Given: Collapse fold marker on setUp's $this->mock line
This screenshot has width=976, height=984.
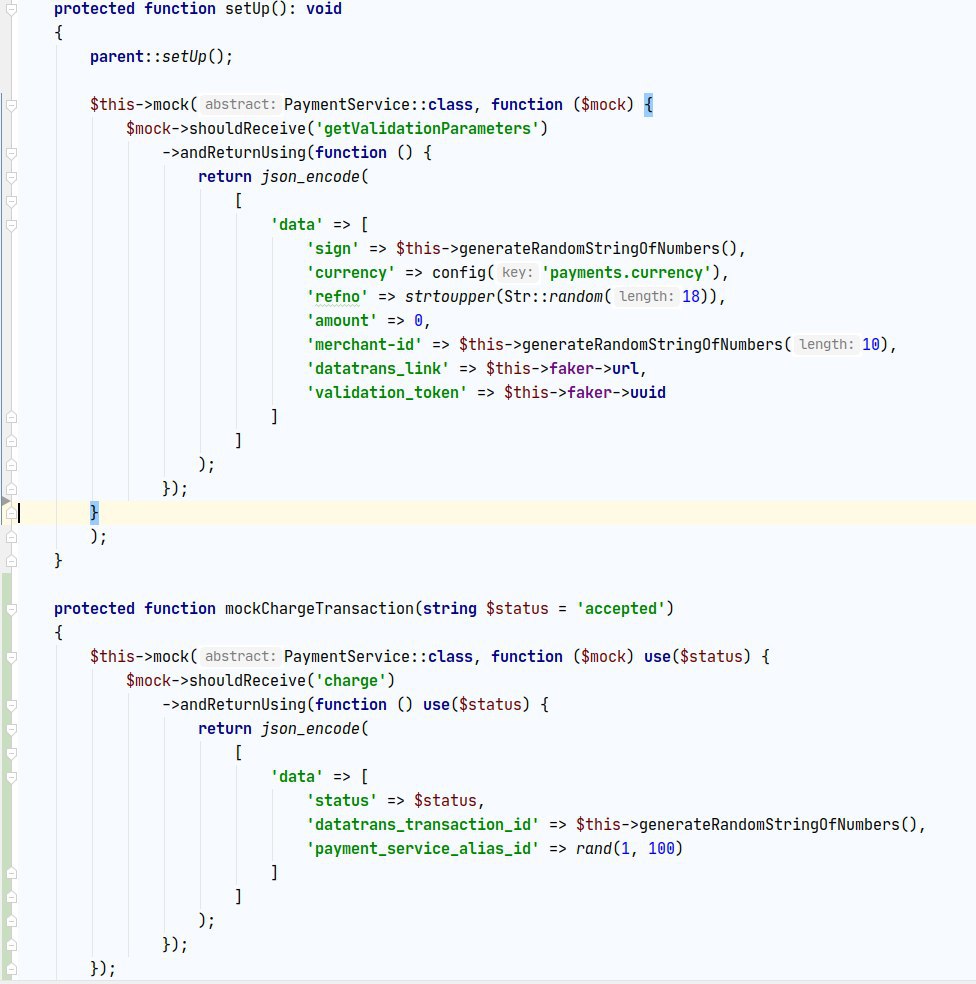Looking at the screenshot, I should pos(11,105).
